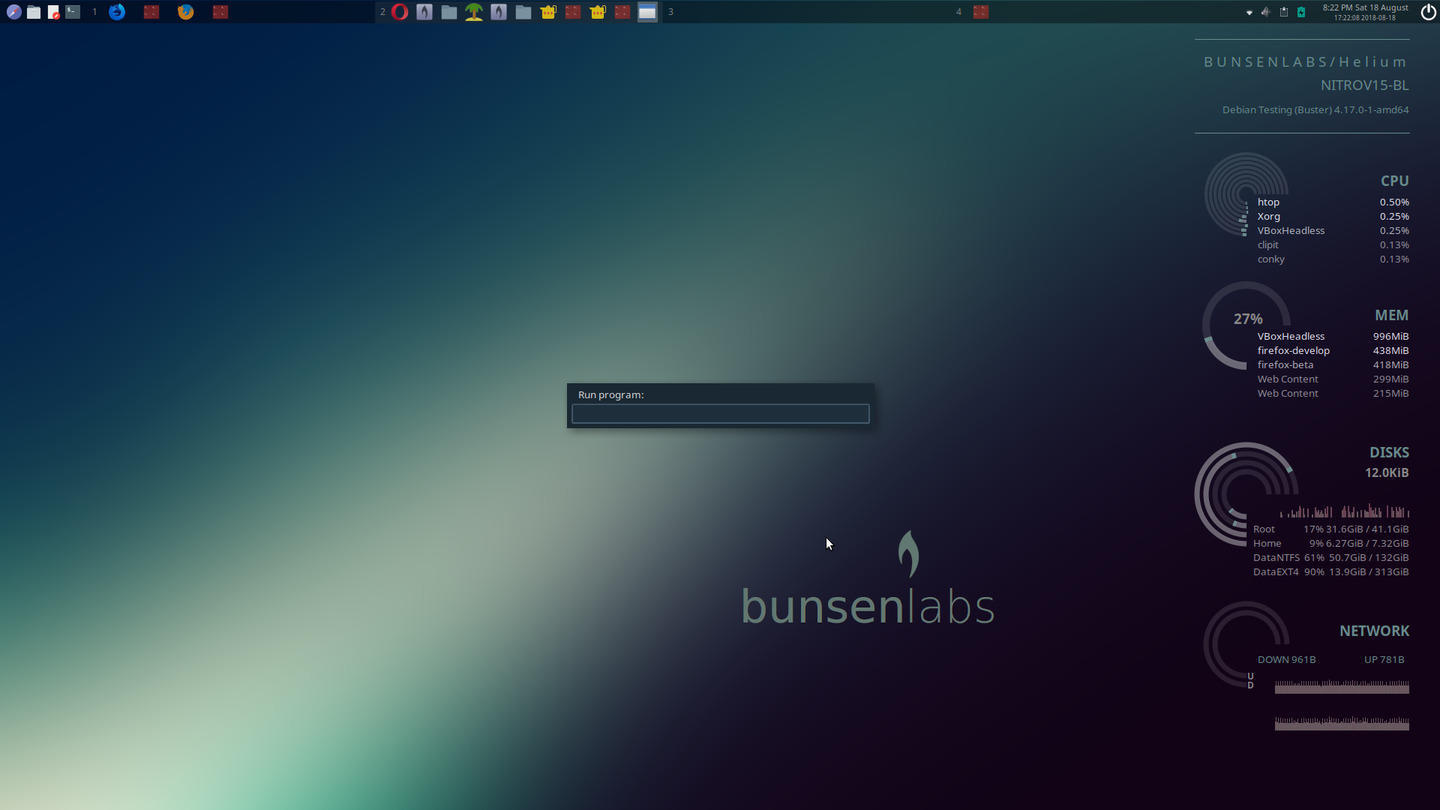Select the DataNTFS disk usage line

[x=1331, y=558]
